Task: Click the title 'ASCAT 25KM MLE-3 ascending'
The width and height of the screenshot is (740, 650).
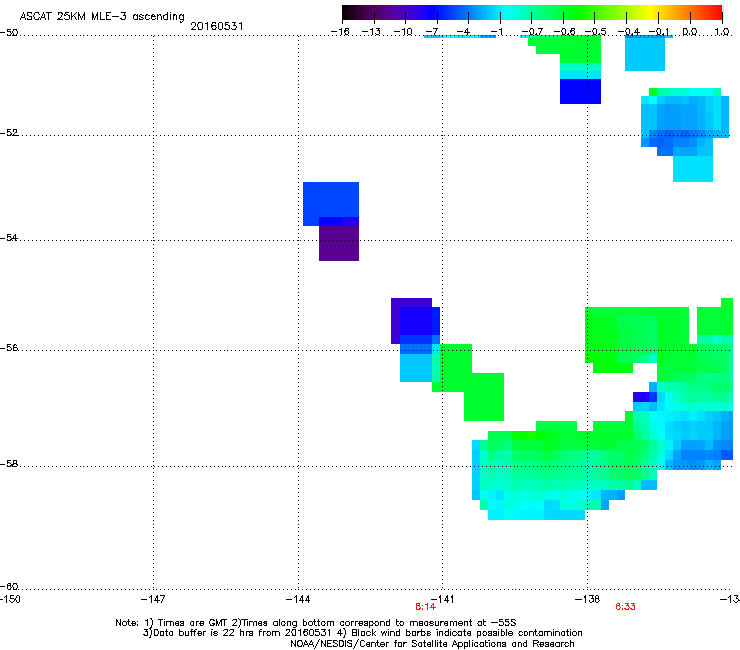Action: pyautogui.click(x=102, y=17)
